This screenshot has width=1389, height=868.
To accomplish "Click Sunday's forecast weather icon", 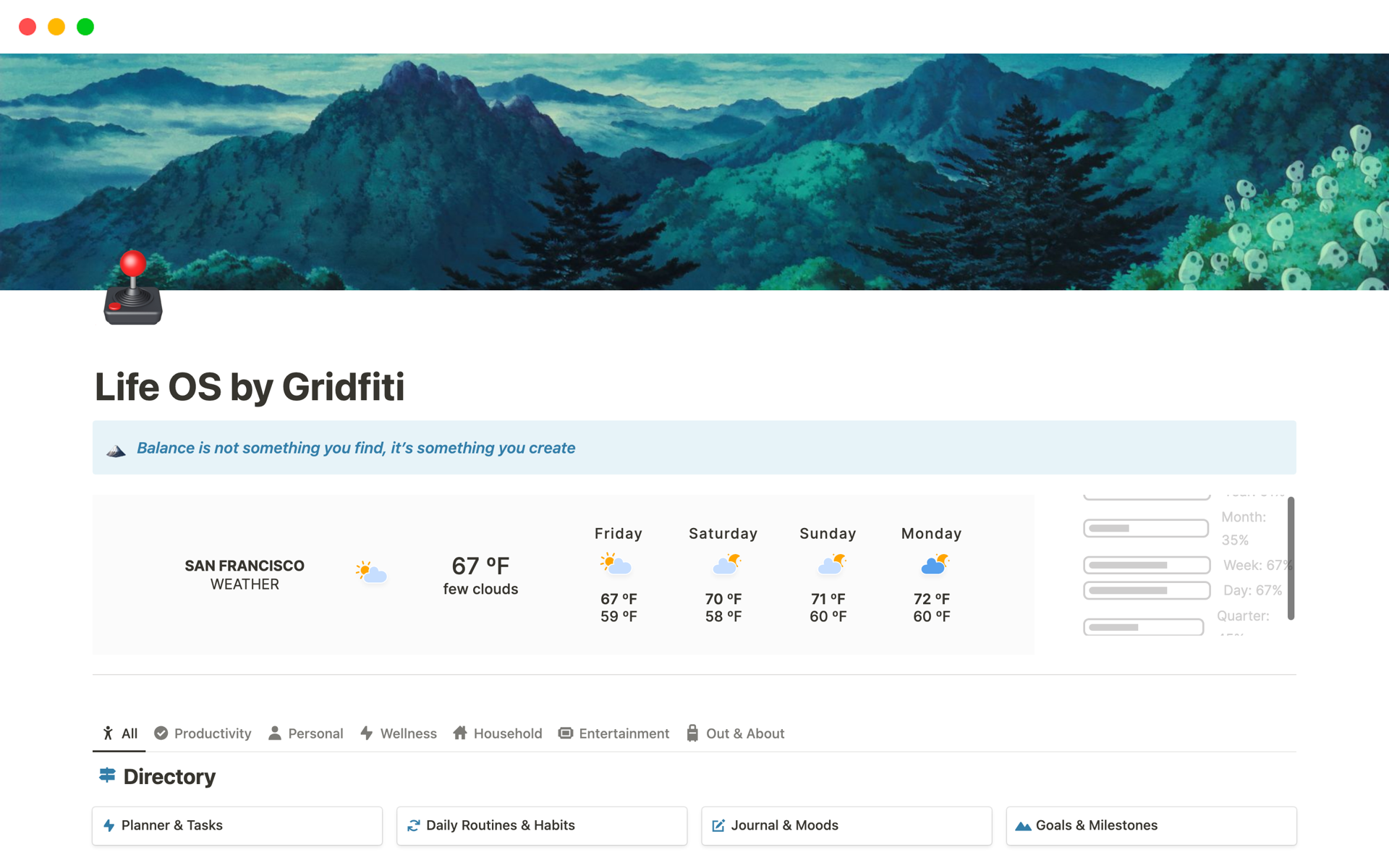I will [831, 563].
